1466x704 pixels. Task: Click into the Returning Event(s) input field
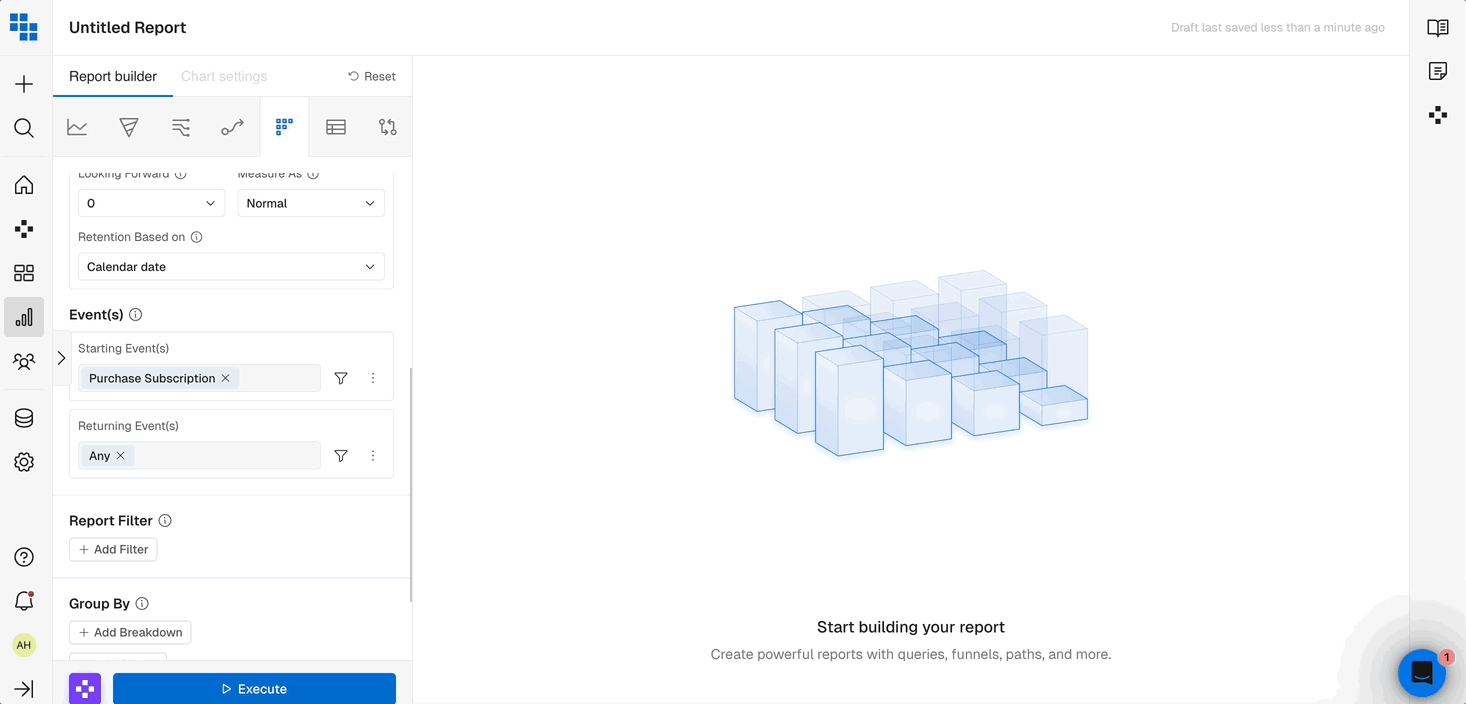pyautogui.click(x=199, y=455)
